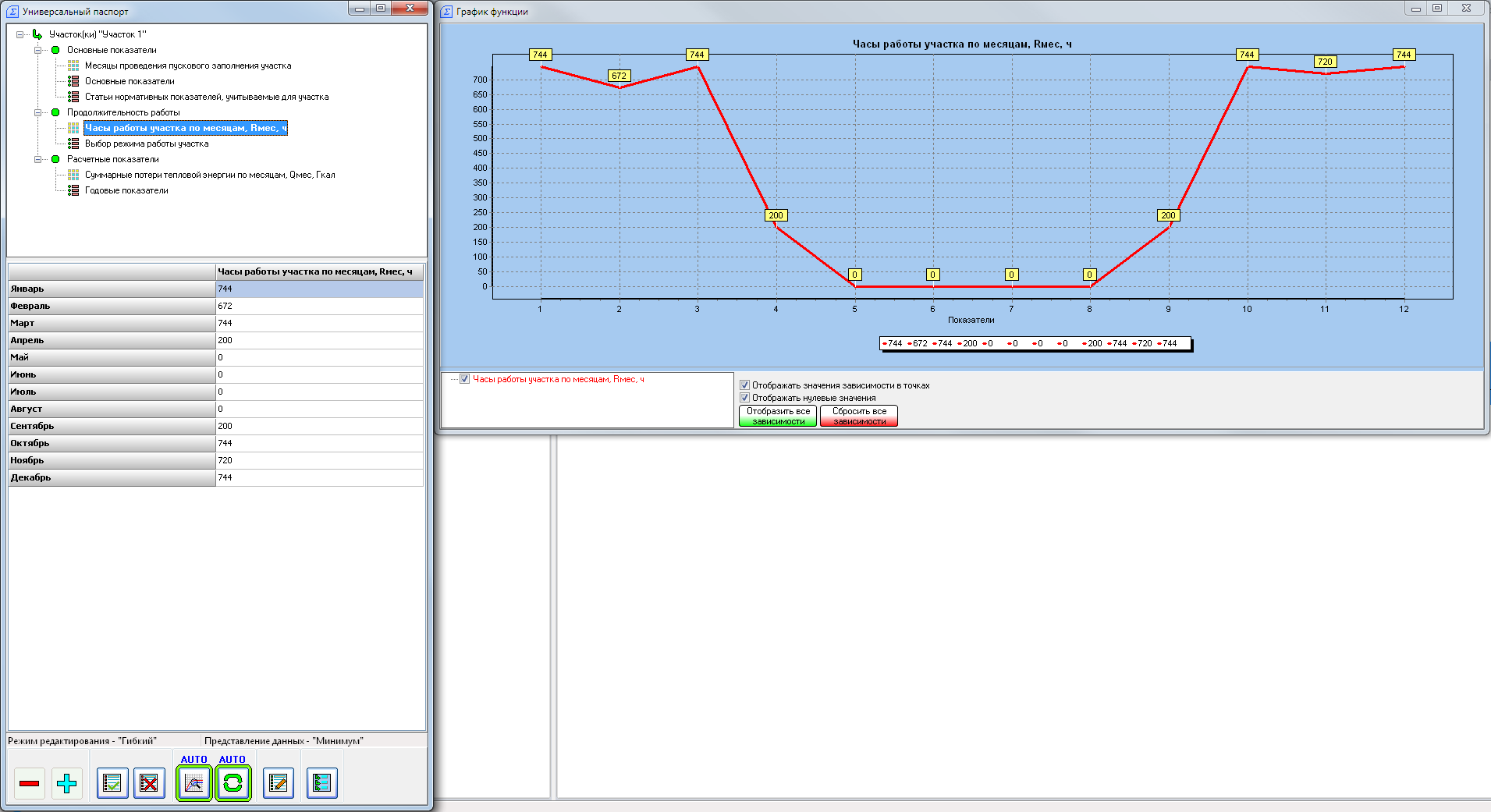
Task: Select Месяцы проведения пускового заполнения участка
Action: 188,66
